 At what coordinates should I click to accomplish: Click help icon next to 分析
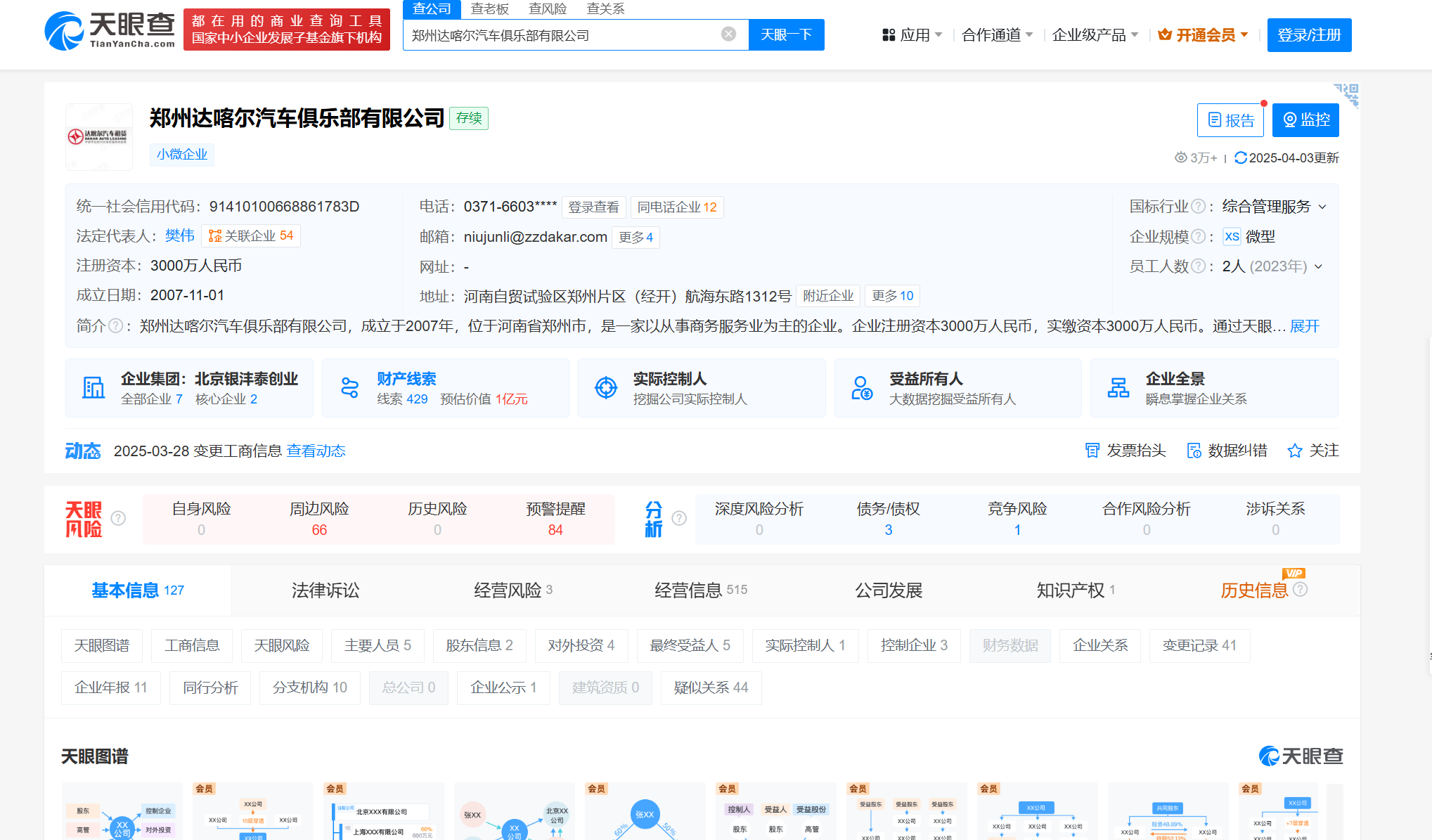(679, 518)
